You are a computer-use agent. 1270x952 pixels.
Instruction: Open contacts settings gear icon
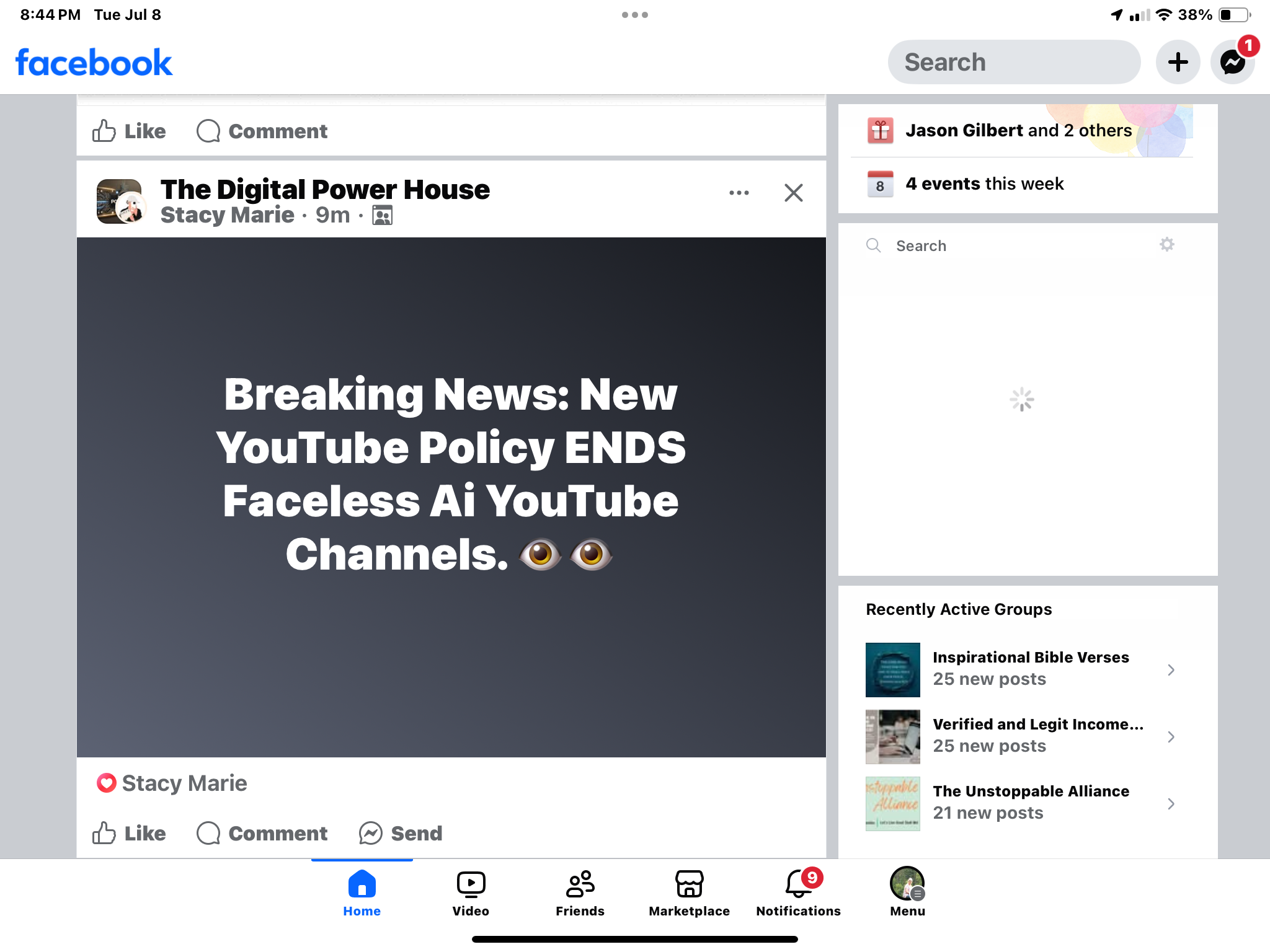tap(1167, 245)
